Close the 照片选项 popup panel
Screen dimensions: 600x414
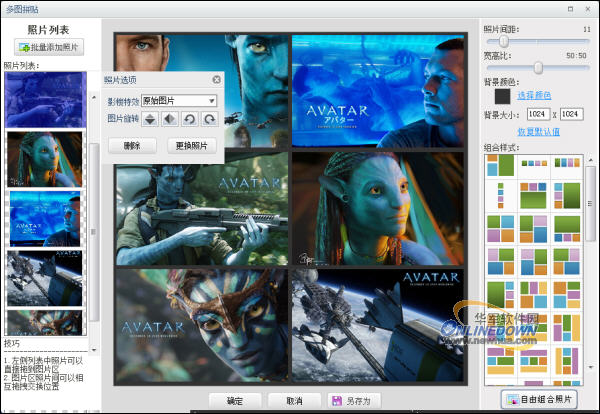point(216,79)
